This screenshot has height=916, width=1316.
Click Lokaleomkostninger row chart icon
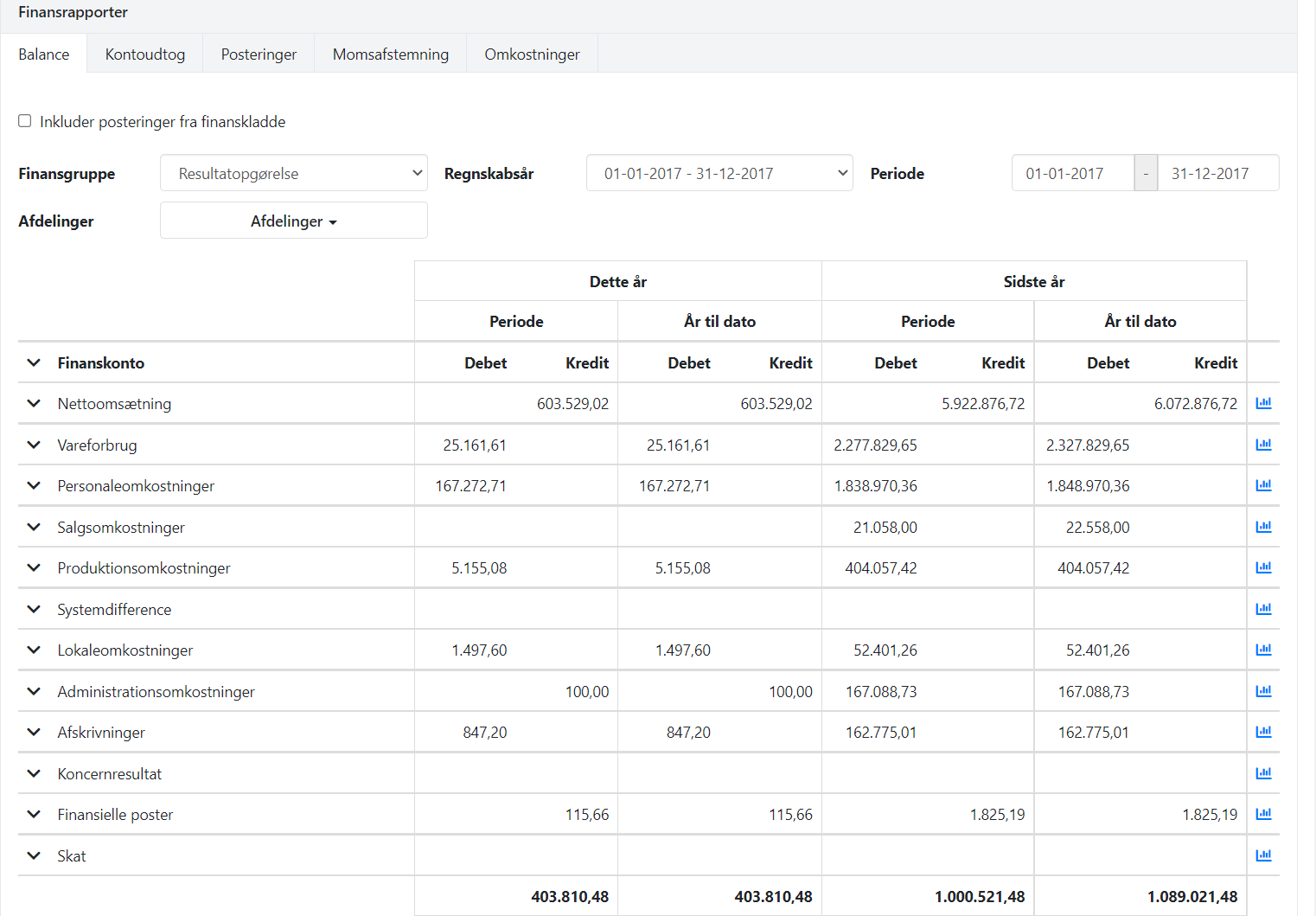[x=1263, y=650]
